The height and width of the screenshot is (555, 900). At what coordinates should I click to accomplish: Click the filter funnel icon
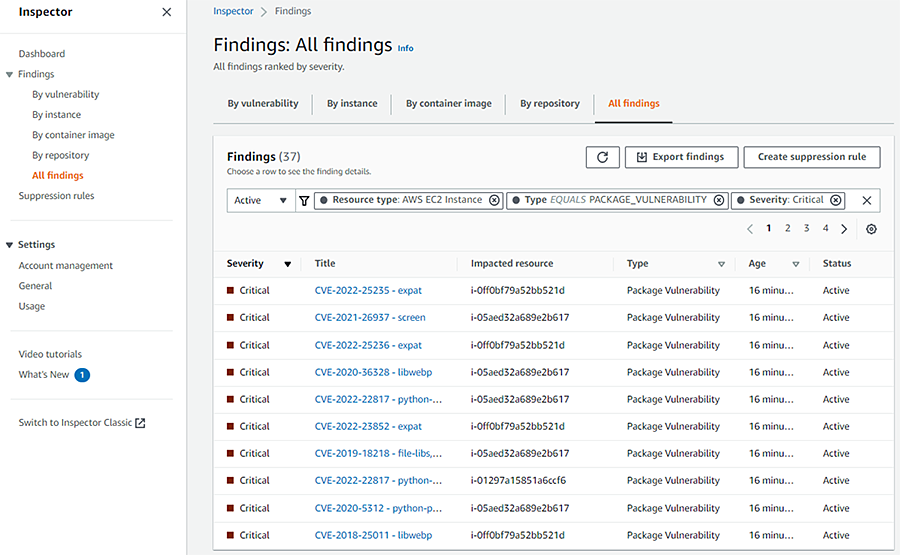point(304,200)
